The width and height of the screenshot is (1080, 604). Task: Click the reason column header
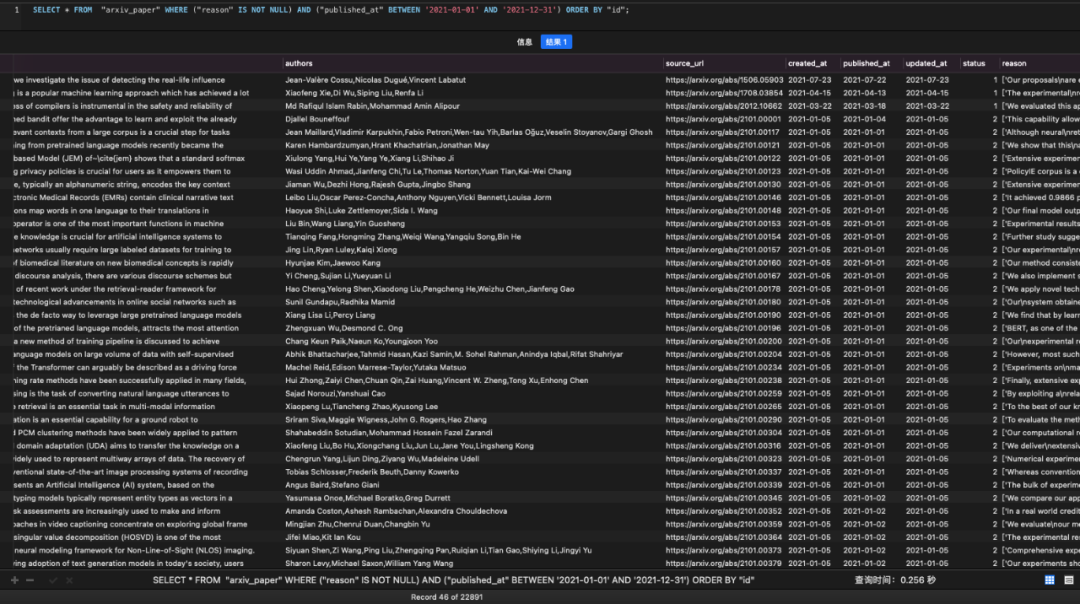click(1013, 63)
